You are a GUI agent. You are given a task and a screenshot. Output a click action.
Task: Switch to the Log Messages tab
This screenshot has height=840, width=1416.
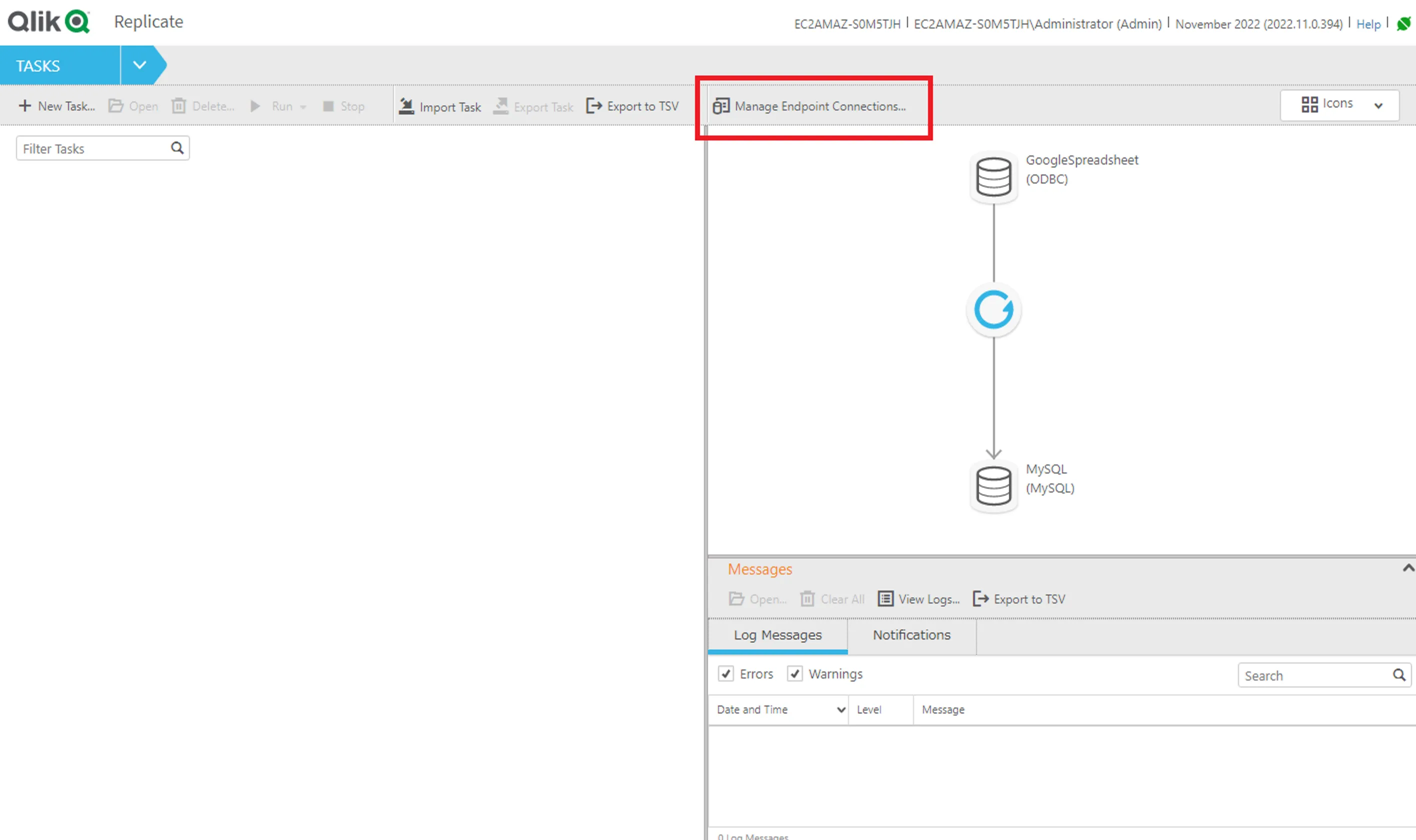[777, 635]
